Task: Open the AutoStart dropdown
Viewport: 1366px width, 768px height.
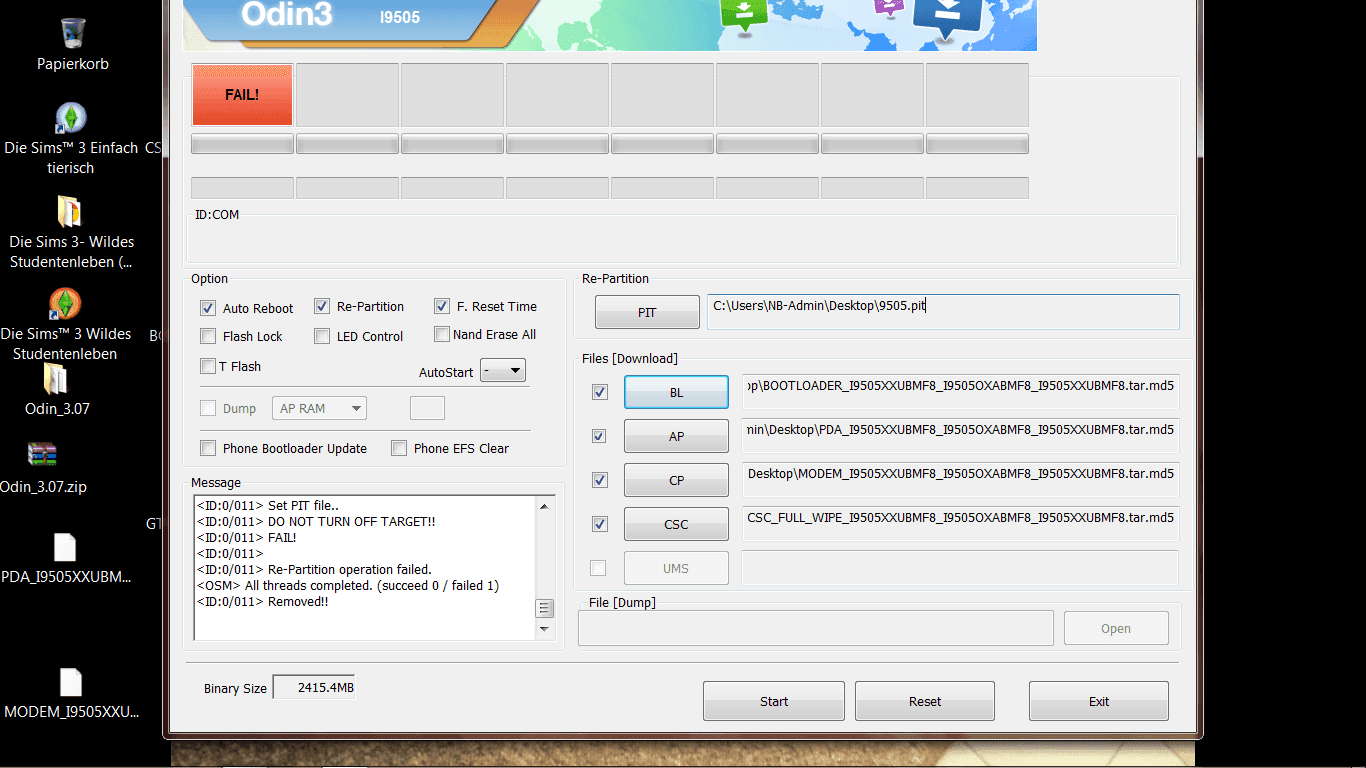Action: 503,371
